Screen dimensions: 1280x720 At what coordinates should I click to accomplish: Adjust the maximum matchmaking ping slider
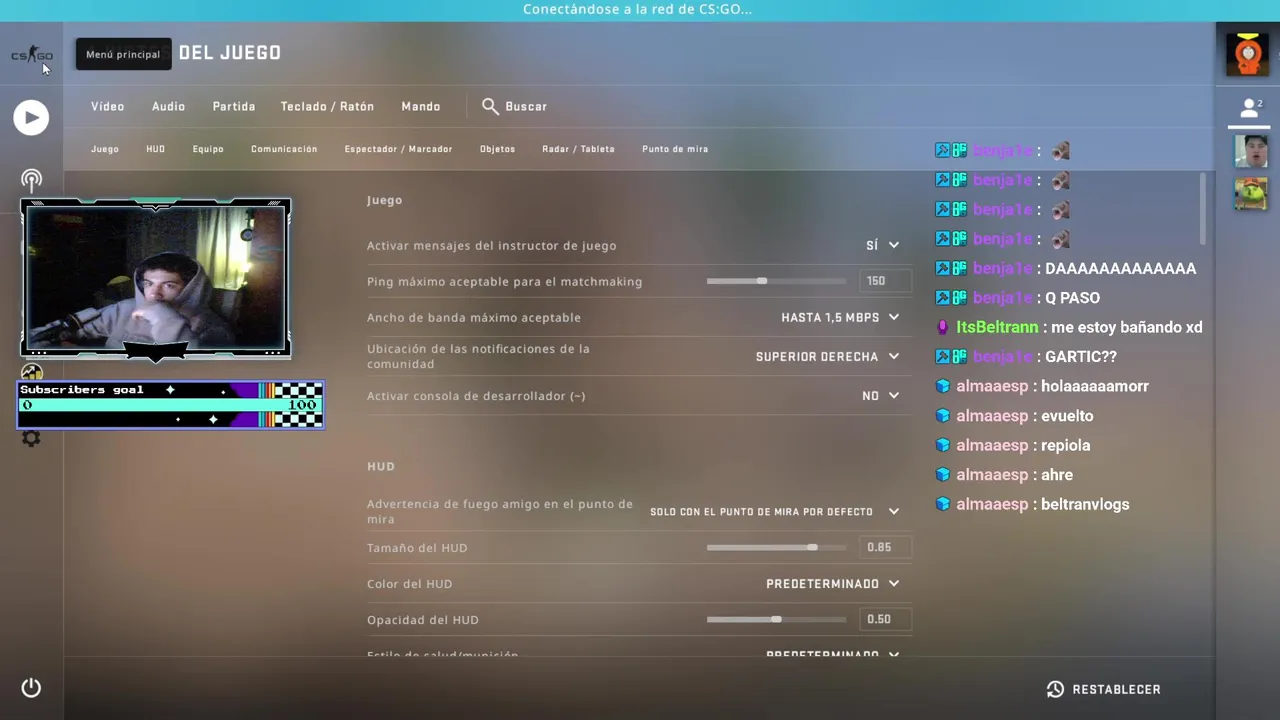pyautogui.click(x=776, y=281)
